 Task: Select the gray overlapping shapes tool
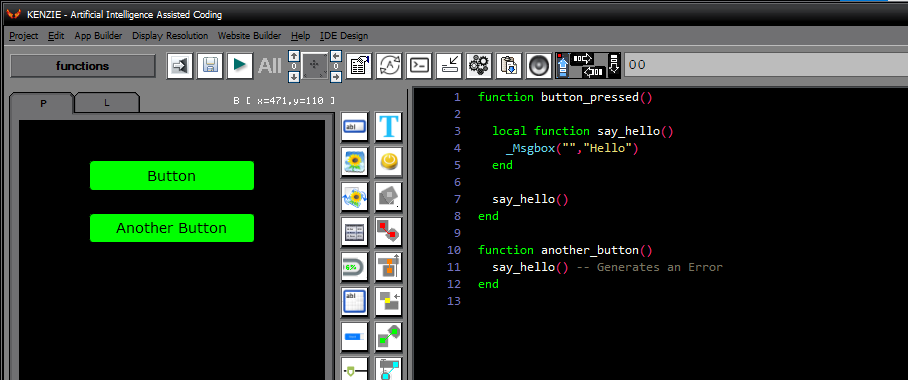click(x=389, y=197)
